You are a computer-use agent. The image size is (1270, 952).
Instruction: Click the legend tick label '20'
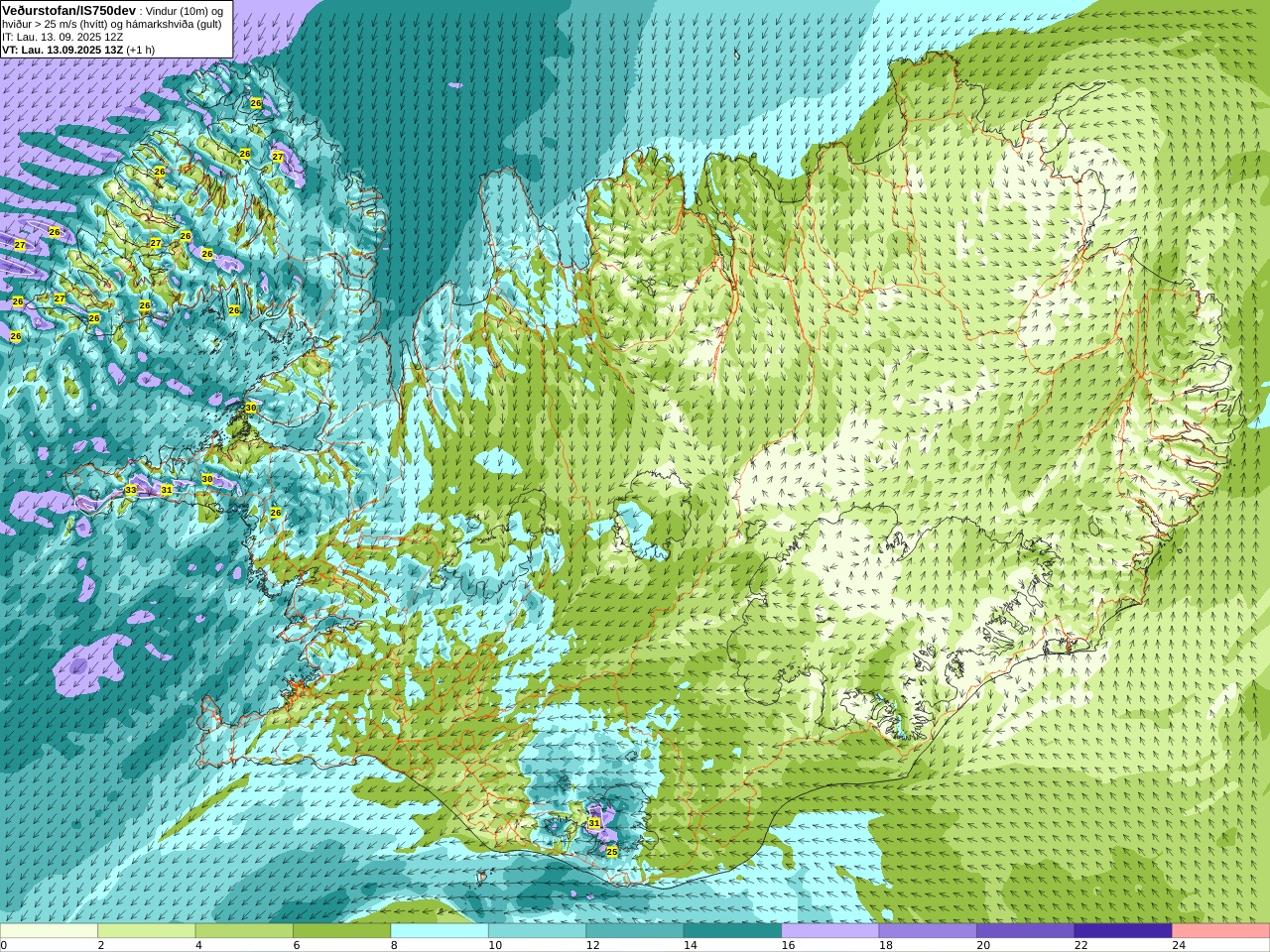tap(983, 945)
